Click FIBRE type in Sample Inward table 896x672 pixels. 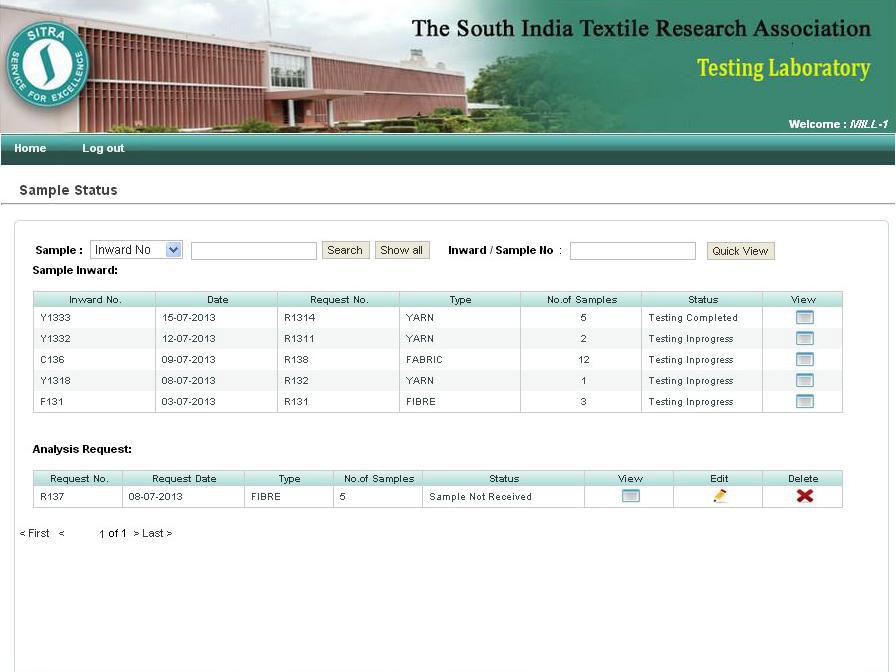tap(460, 402)
